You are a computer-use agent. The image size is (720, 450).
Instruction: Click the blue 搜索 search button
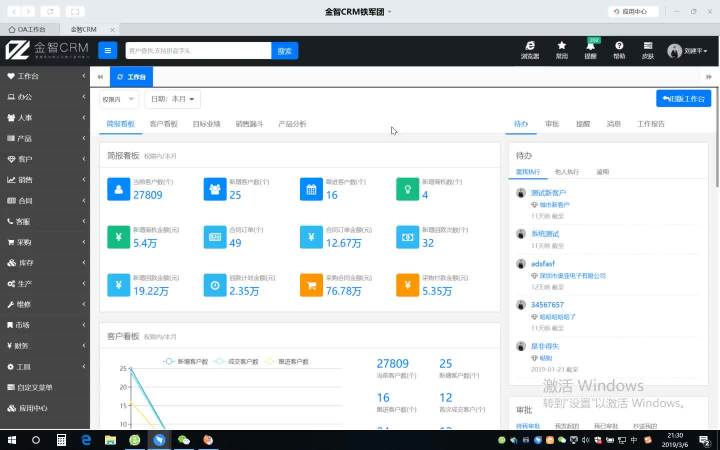[285, 51]
